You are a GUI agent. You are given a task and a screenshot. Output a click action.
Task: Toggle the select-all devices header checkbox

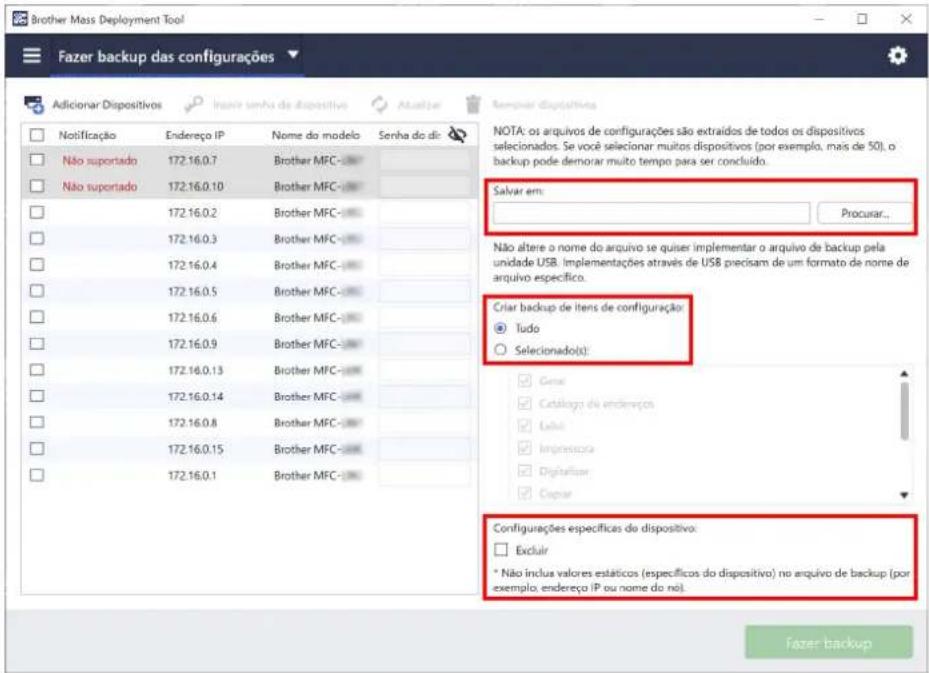tap(37, 135)
